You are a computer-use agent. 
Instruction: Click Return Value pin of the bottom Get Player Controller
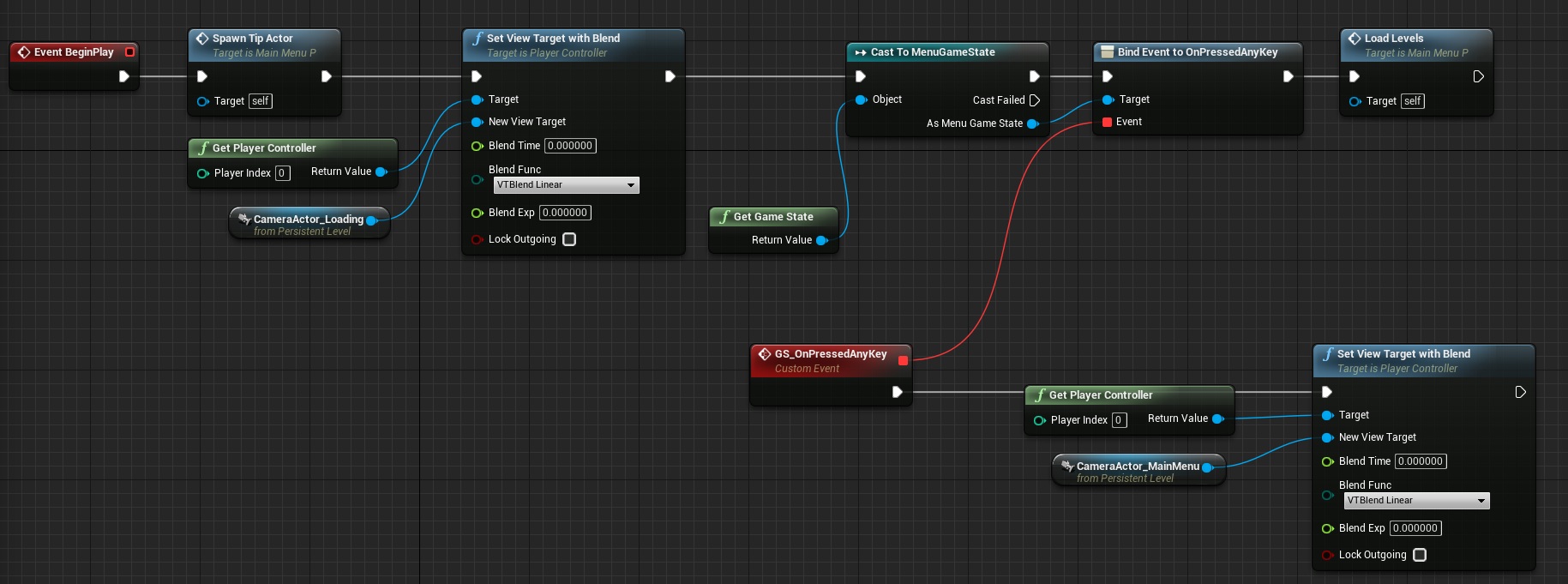[1218, 418]
